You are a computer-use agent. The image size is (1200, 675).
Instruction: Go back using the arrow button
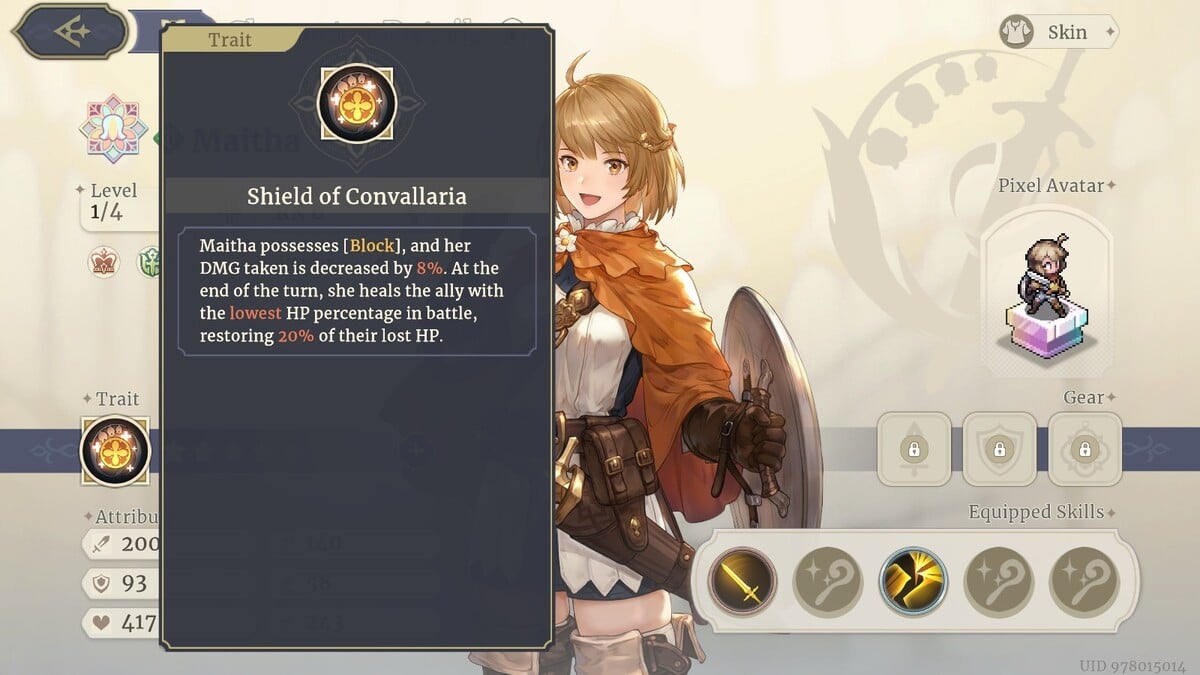(70, 31)
